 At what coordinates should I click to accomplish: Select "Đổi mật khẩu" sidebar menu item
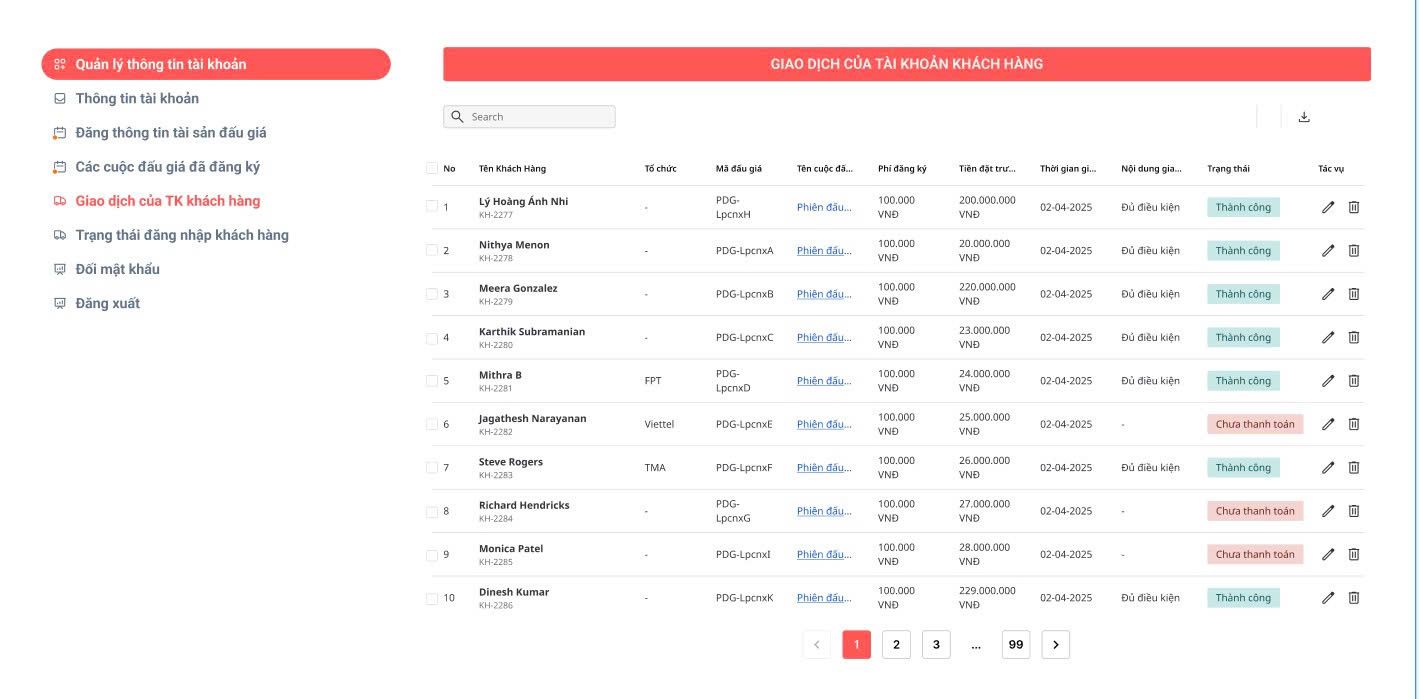(x=117, y=269)
